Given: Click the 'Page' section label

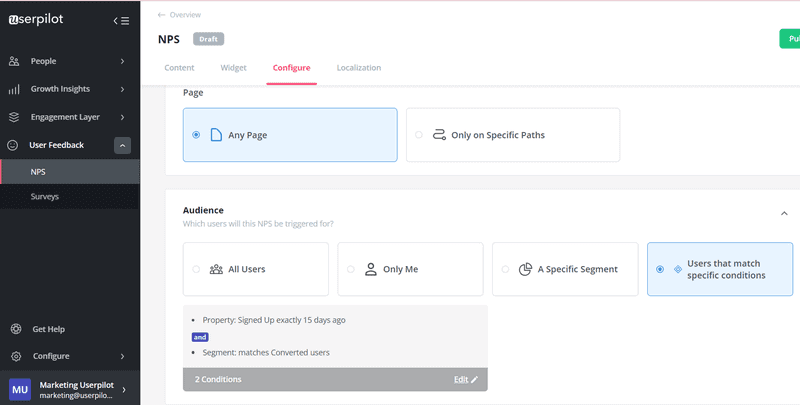Looking at the screenshot, I should coord(193,93).
